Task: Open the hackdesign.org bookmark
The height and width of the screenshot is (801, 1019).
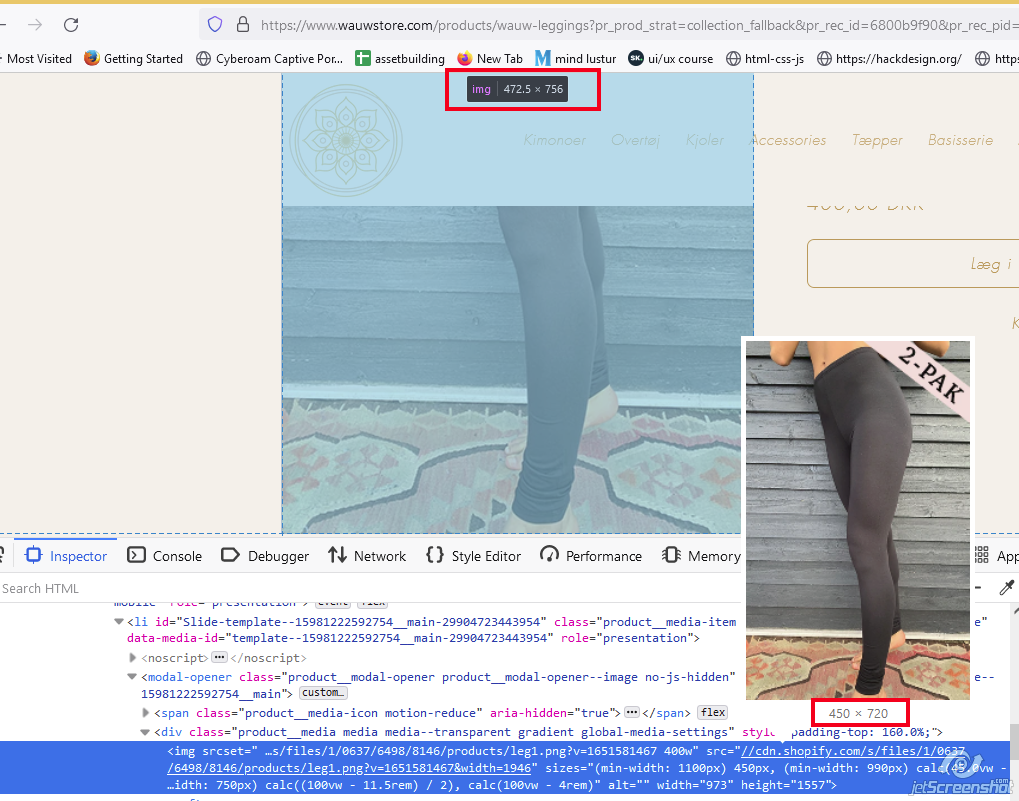Action: point(889,58)
